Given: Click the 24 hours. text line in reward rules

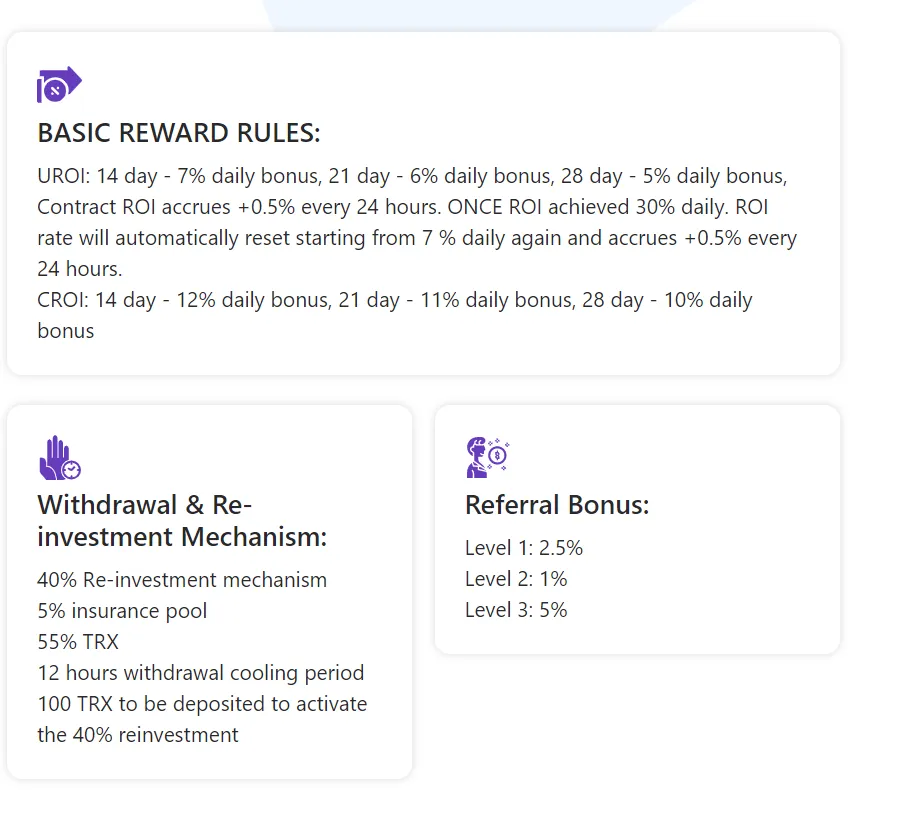Looking at the screenshot, I should 80,269.
